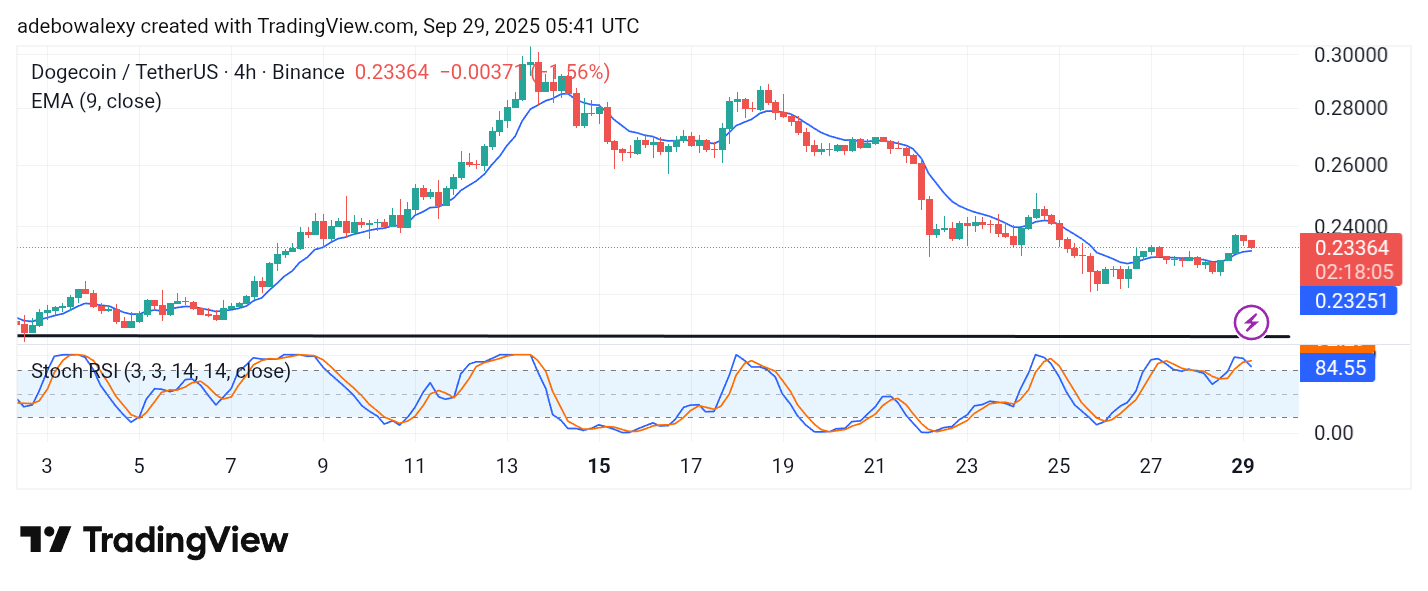Click the EMA (9, close) indicator label
Viewport: 1428px width, 591px height.
[x=96, y=101]
